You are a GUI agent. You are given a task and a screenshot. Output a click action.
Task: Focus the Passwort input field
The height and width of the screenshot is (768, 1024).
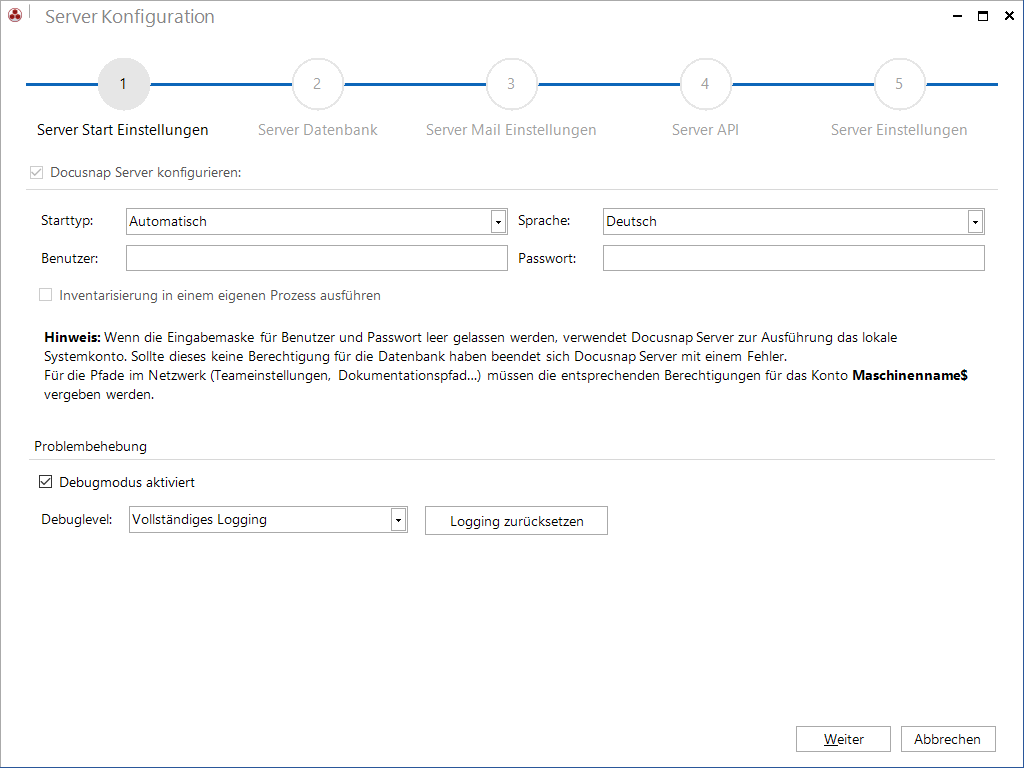(x=793, y=258)
